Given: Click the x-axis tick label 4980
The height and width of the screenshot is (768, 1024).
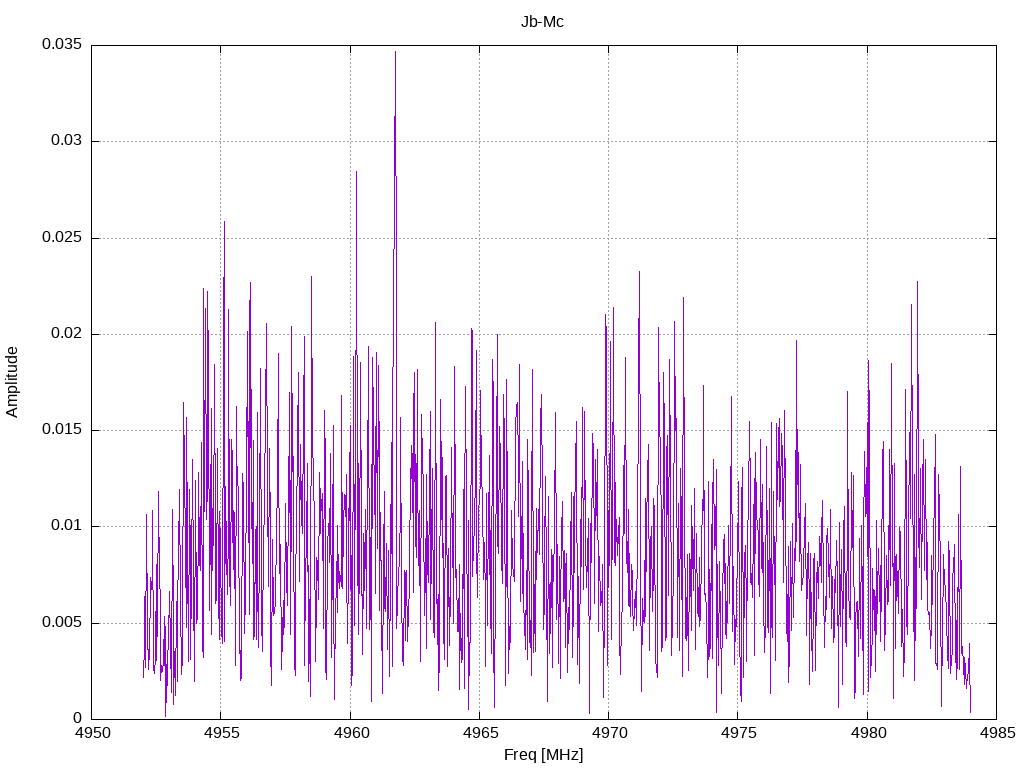Looking at the screenshot, I should pos(868,733).
